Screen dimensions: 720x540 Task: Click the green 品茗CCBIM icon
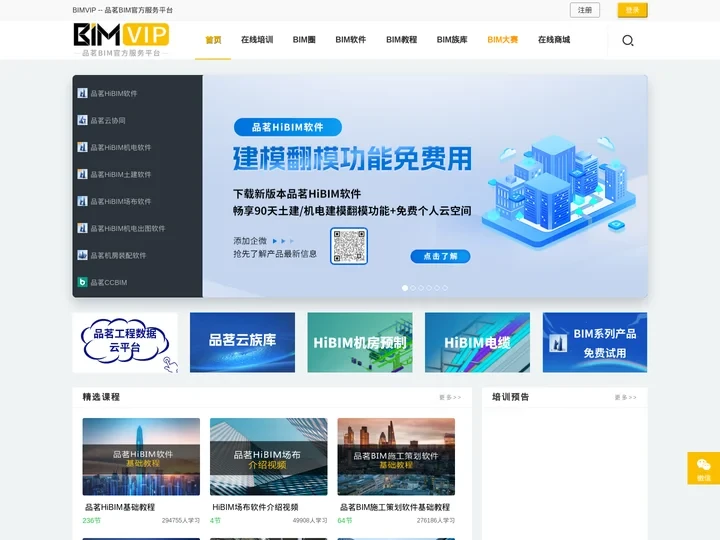tap(82, 282)
